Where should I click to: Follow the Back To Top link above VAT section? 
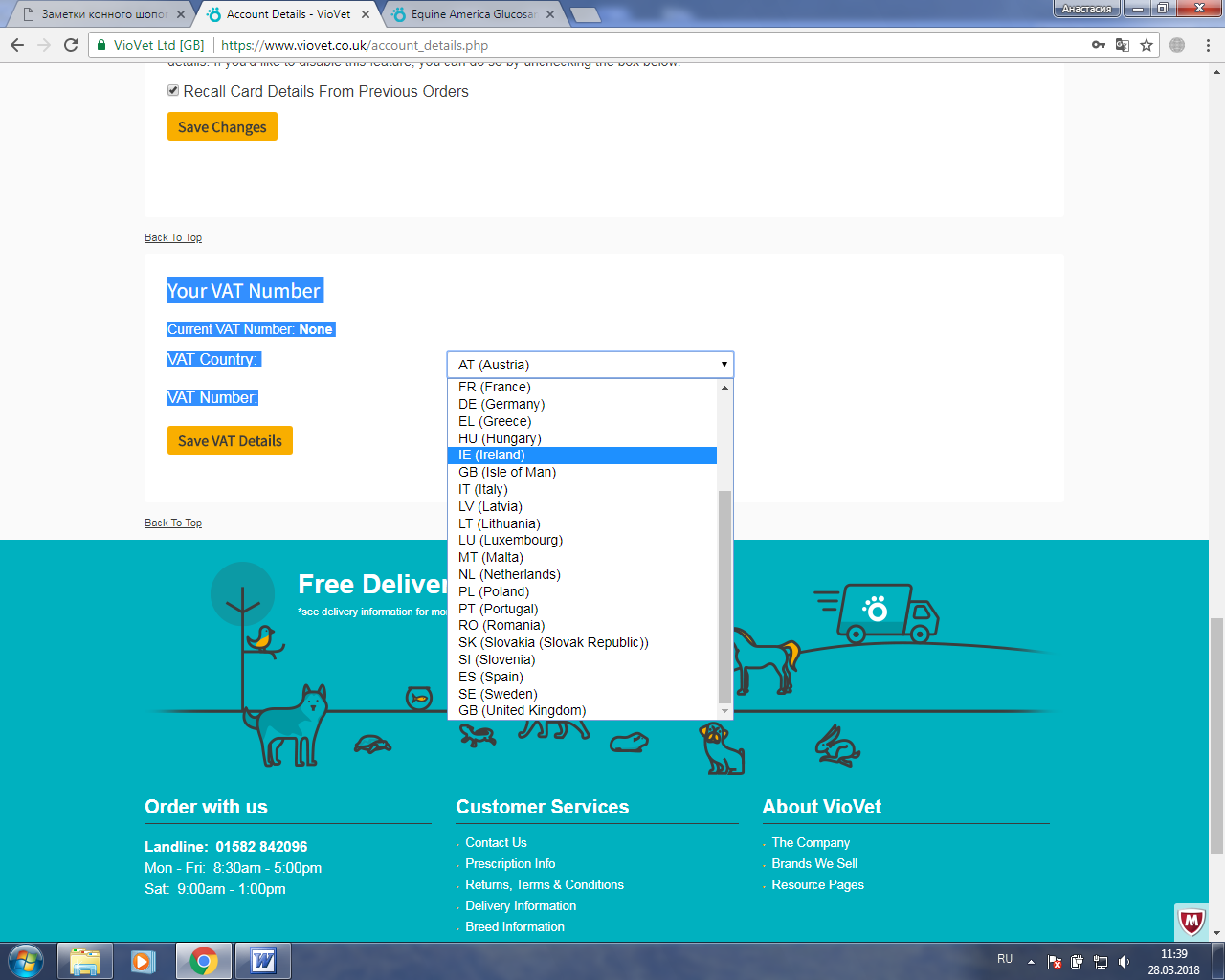point(173,237)
